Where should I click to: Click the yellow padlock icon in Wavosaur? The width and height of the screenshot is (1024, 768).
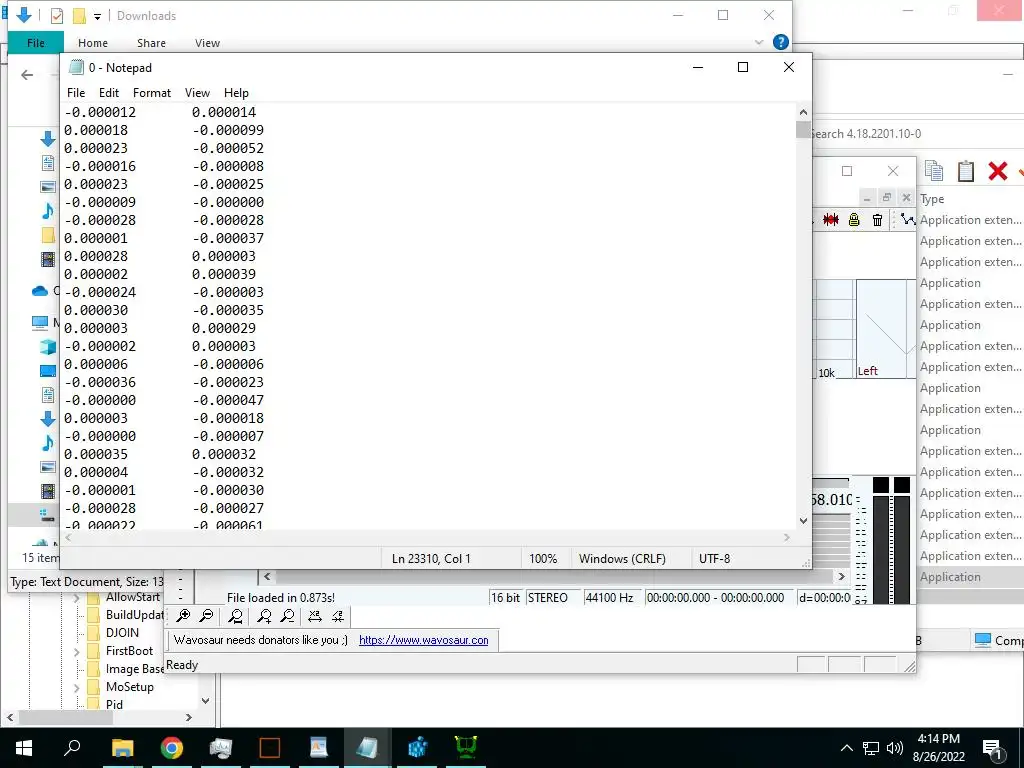[854, 219]
